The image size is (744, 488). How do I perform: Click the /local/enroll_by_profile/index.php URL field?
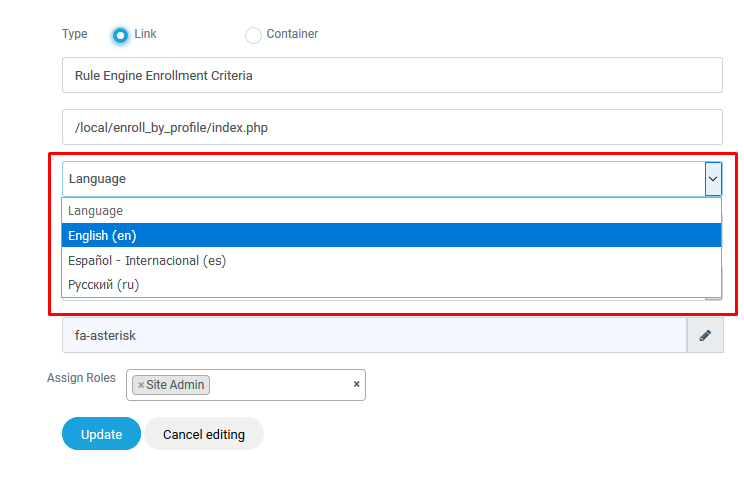391,127
